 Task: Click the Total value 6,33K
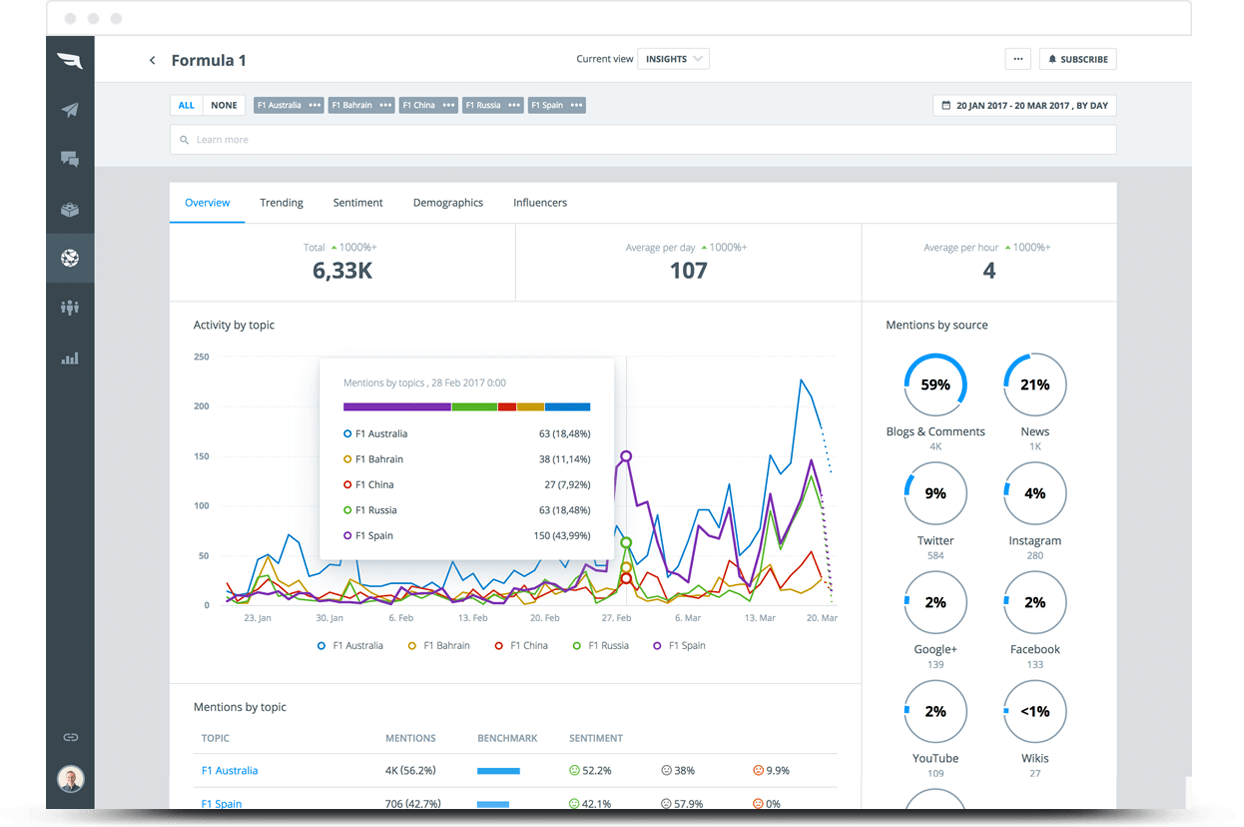[x=342, y=271]
